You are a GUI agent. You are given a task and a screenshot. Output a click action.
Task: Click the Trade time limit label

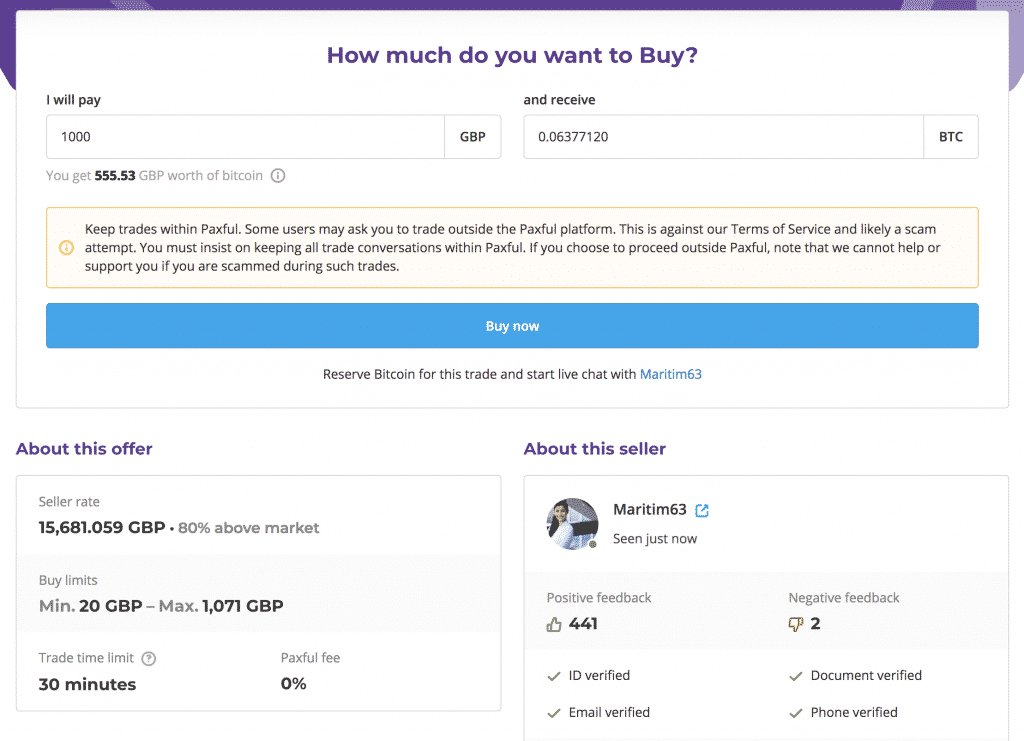coord(86,657)
